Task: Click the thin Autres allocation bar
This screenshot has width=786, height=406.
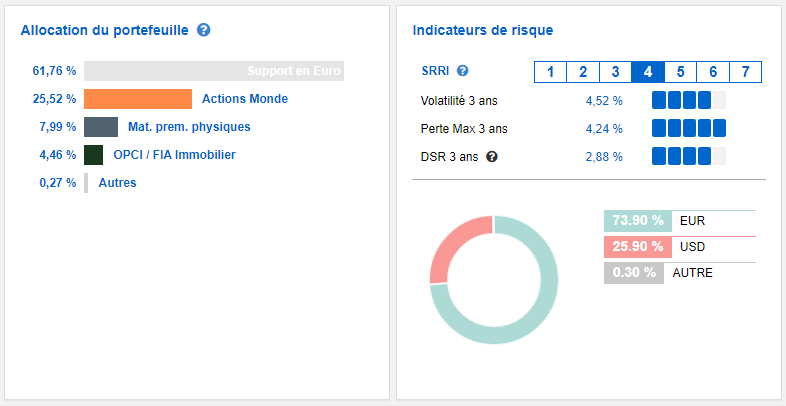Action: [x=86, y=183]
